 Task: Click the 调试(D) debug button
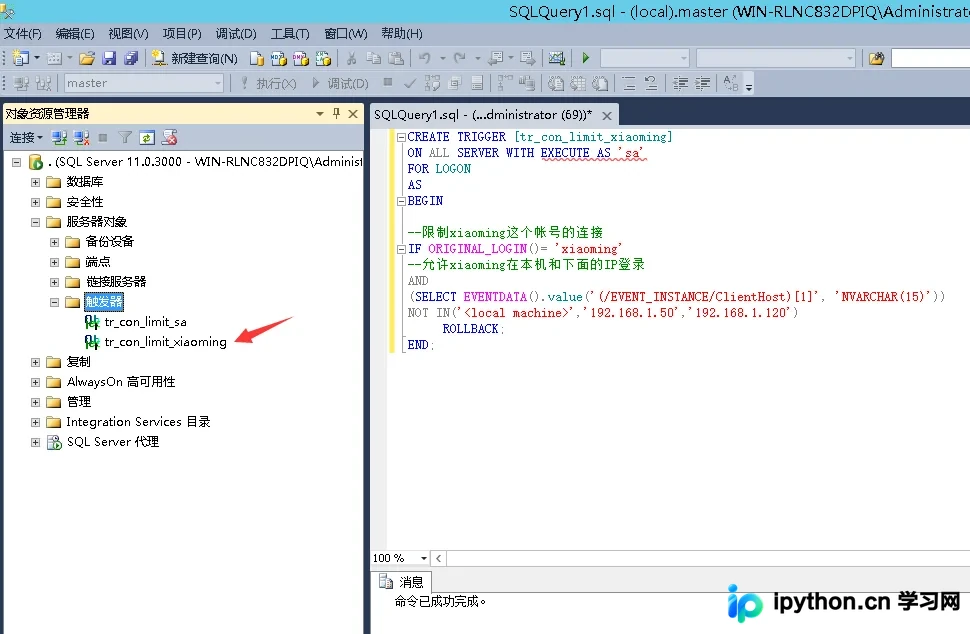coord(340,83)
